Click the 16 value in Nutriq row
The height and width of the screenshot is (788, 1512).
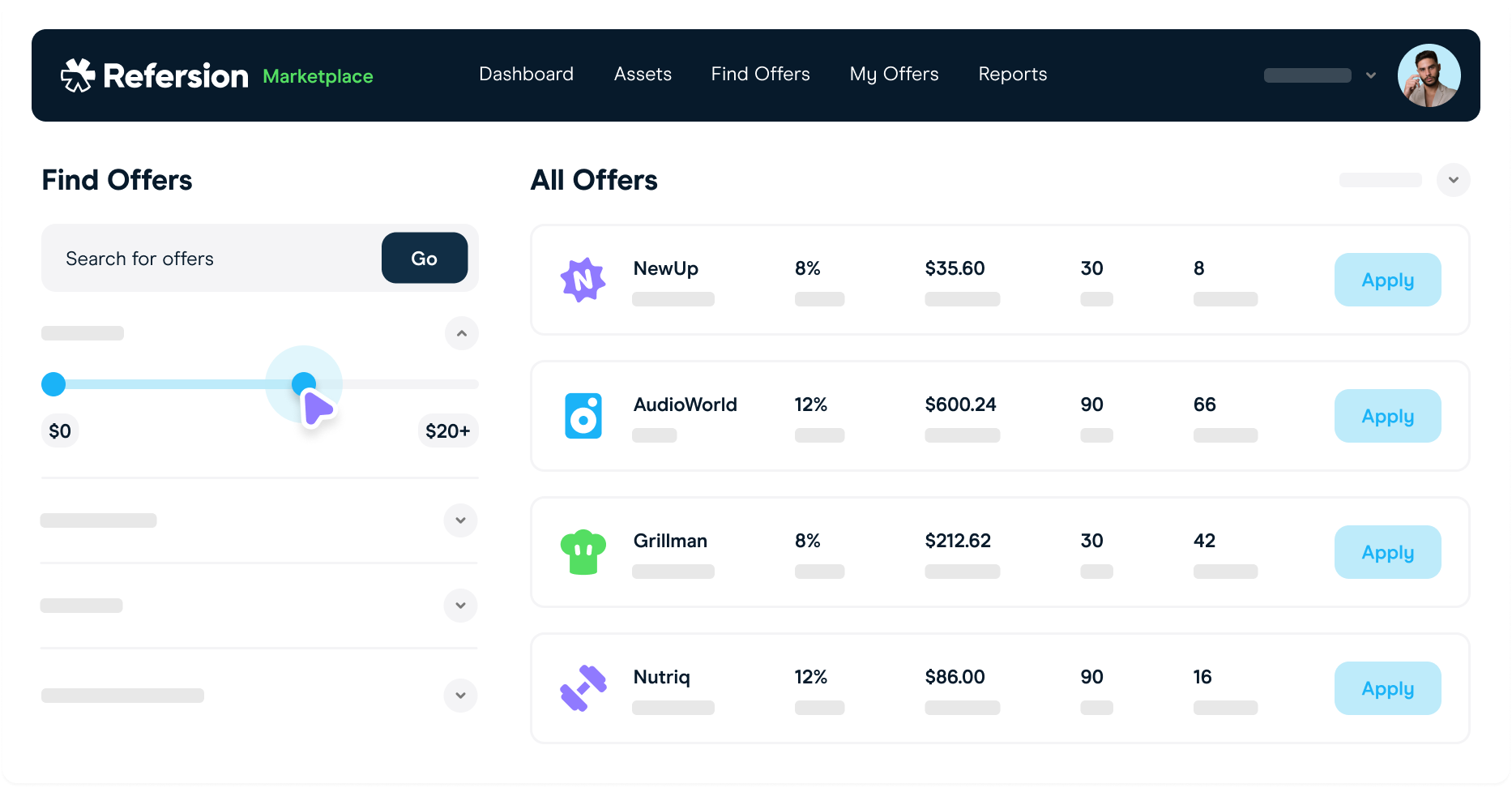pyautogui.click(x=1202, y=677)
